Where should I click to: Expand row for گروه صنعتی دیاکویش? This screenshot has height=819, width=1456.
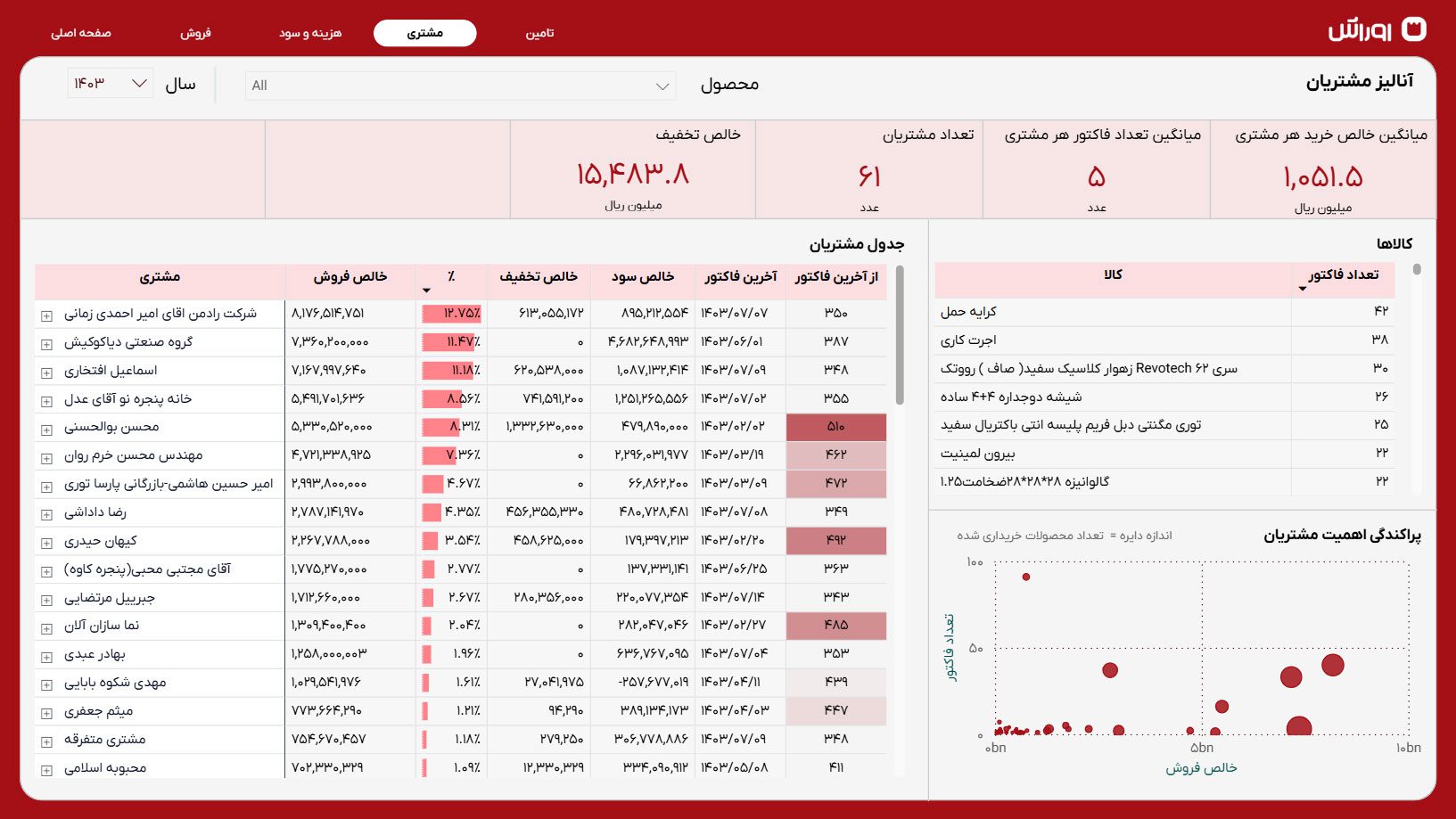tap(46, 344)
